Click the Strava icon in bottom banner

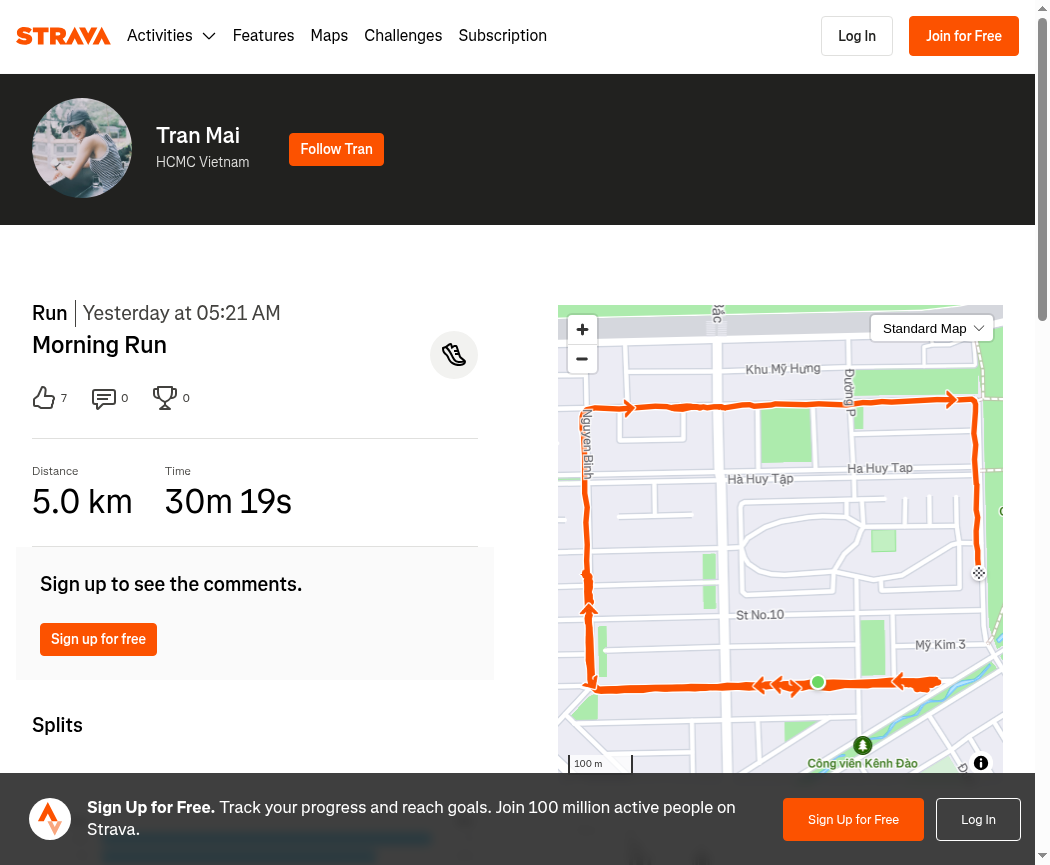pos(50,819)
